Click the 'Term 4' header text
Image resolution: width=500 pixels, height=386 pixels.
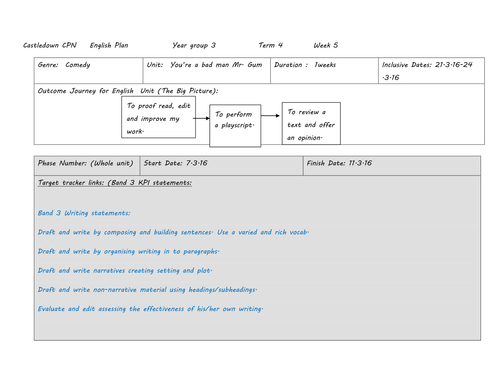click(270, 45)
